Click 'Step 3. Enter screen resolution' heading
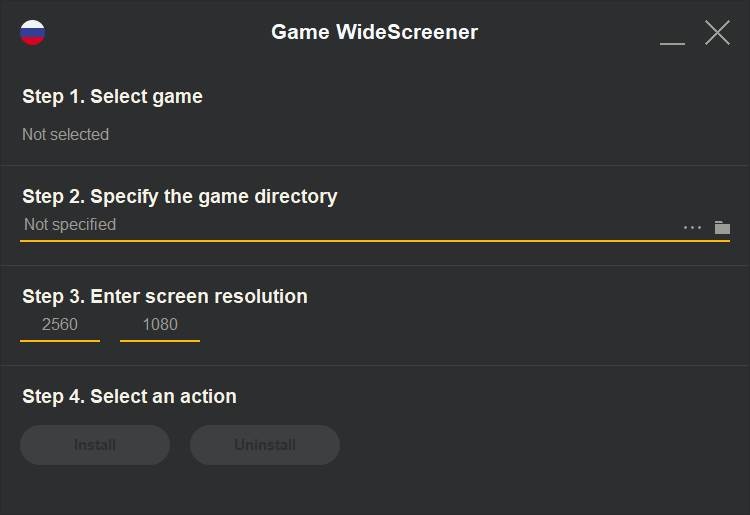750x515 pixels. click(165, 296)
